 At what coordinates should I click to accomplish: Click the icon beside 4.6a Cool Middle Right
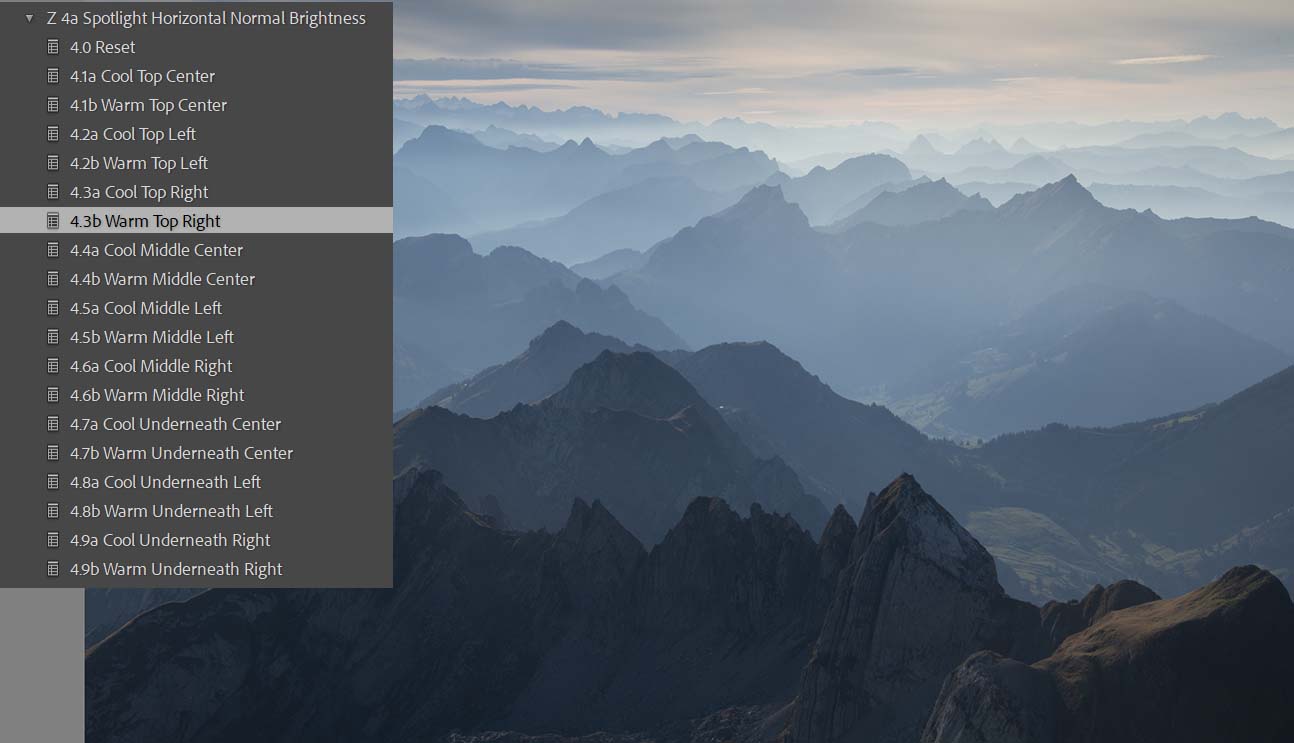coord(53,366)
